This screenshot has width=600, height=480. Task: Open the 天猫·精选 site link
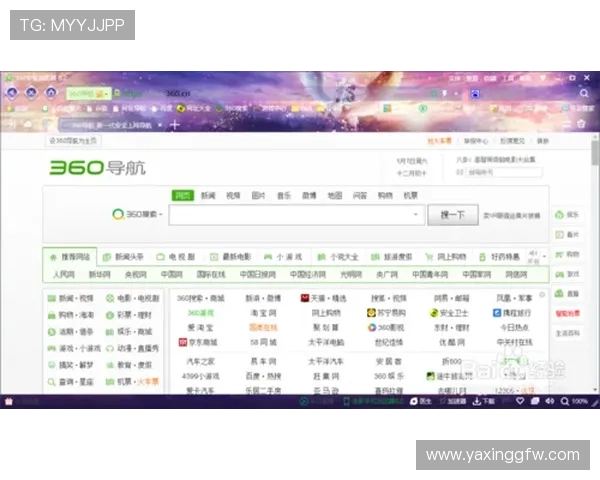coord(323,298)
